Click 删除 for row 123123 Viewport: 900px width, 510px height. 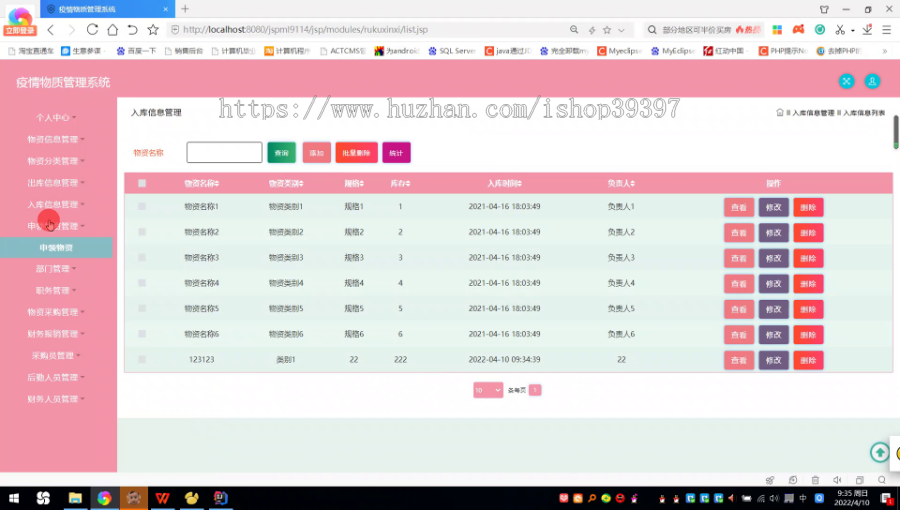(808, 360)
